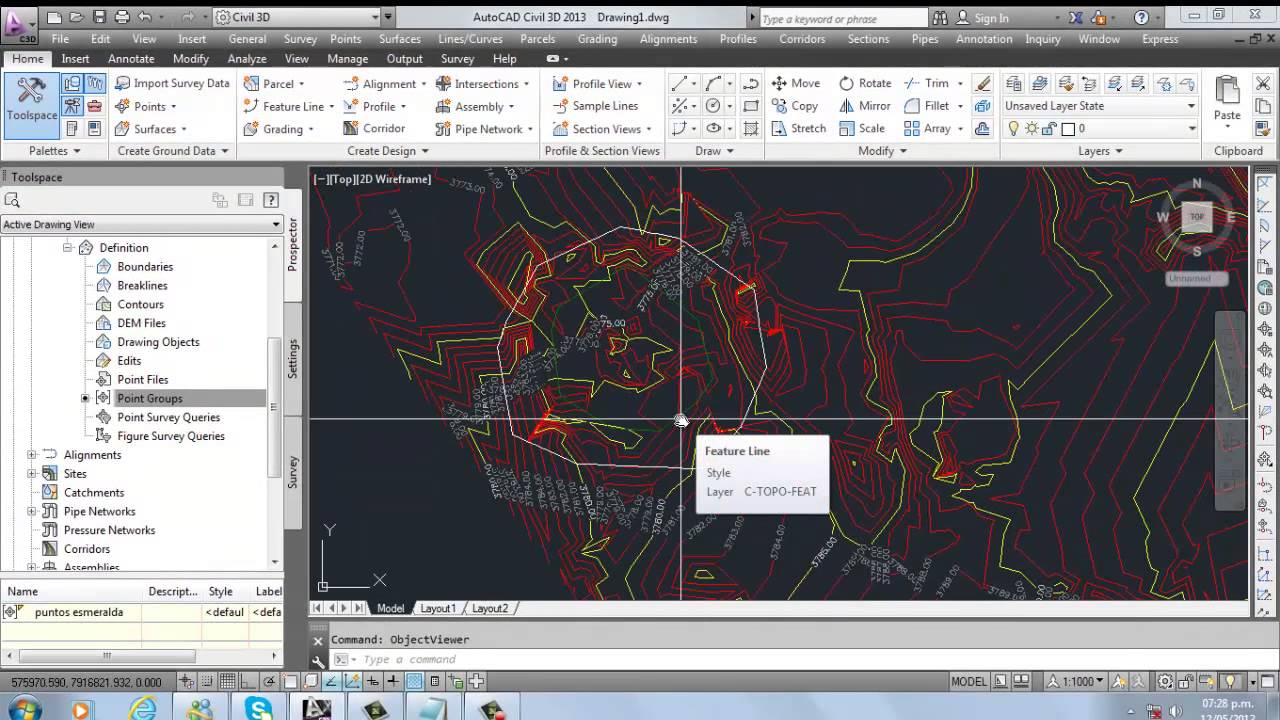Toggle the layer on/off lightbulb icon
Screen dimensions: 1280x720
point(1013,129)
